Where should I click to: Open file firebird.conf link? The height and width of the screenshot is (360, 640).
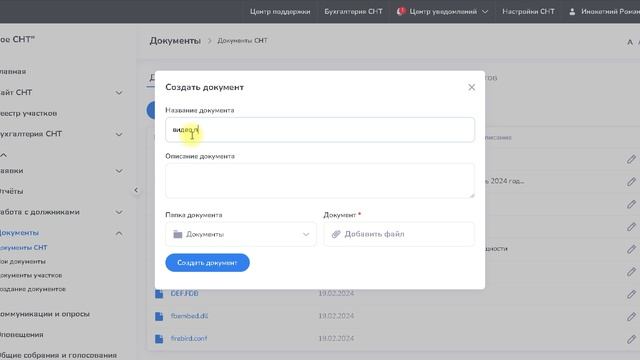coord(189,338)
